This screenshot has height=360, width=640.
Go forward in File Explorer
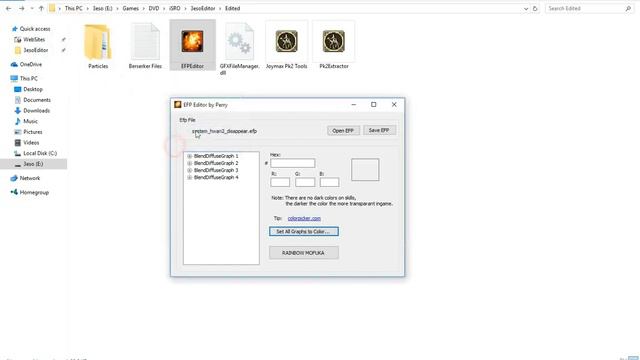coord(21,8)
